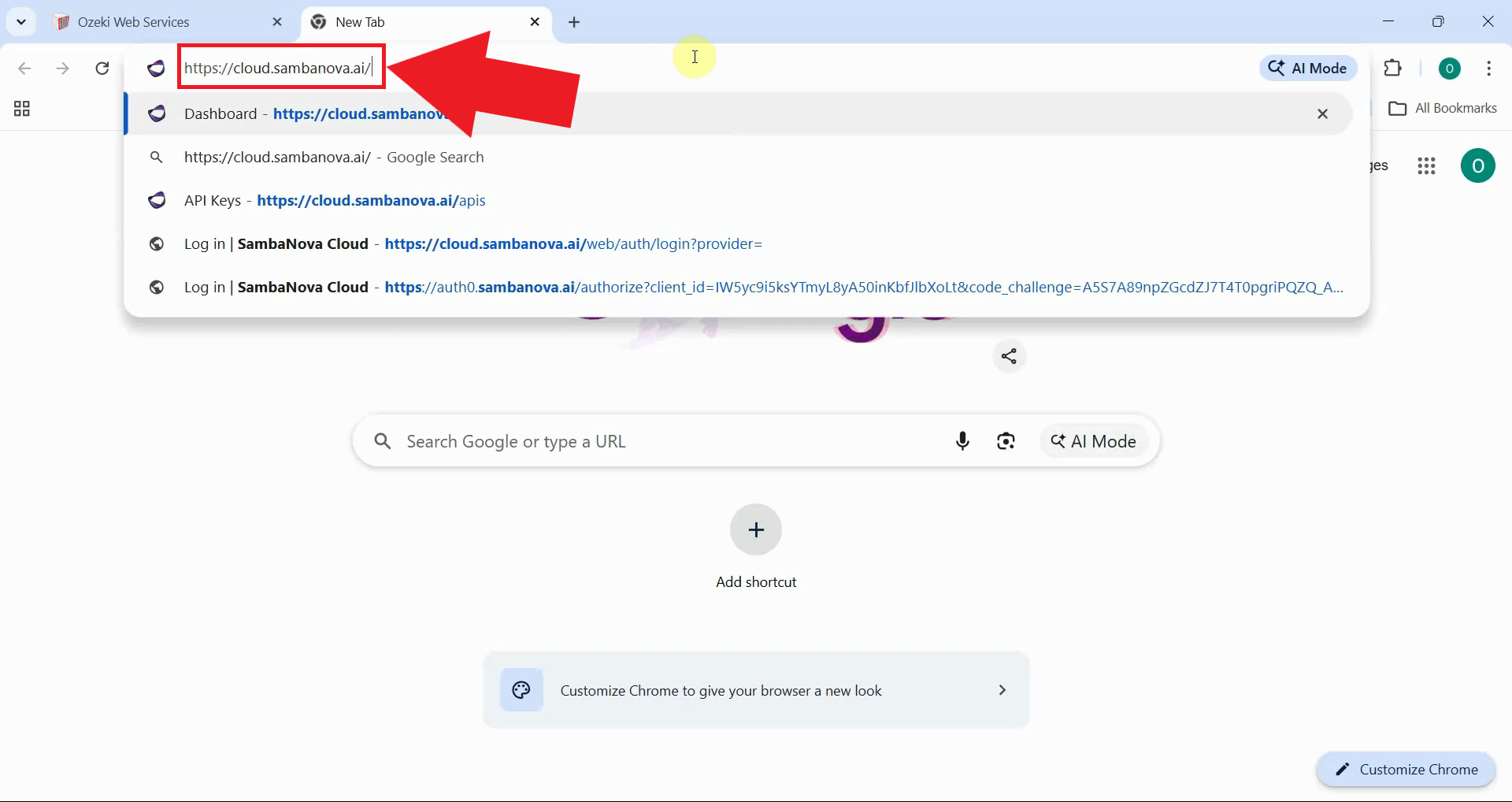The image size is (1512, 802).
Task: Enable AI Mode in the omnibox
Action: coord(1307,68)
